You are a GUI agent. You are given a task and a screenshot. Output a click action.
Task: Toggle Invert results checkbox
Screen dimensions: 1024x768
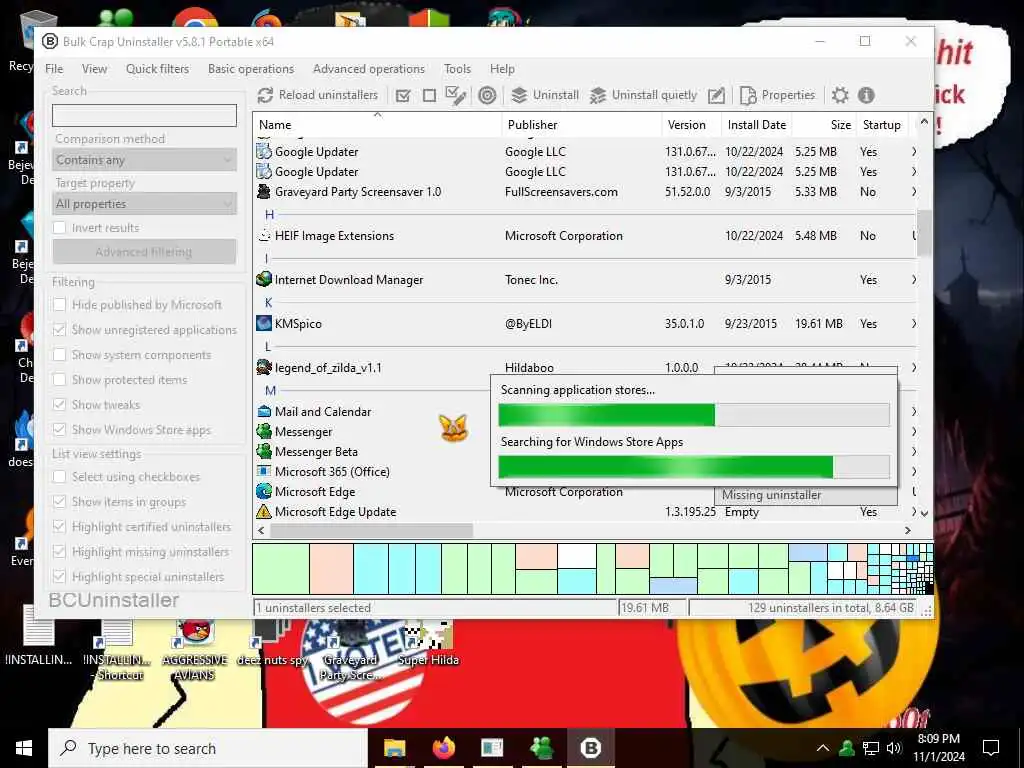pyautogui.click(x=59, y=227)
